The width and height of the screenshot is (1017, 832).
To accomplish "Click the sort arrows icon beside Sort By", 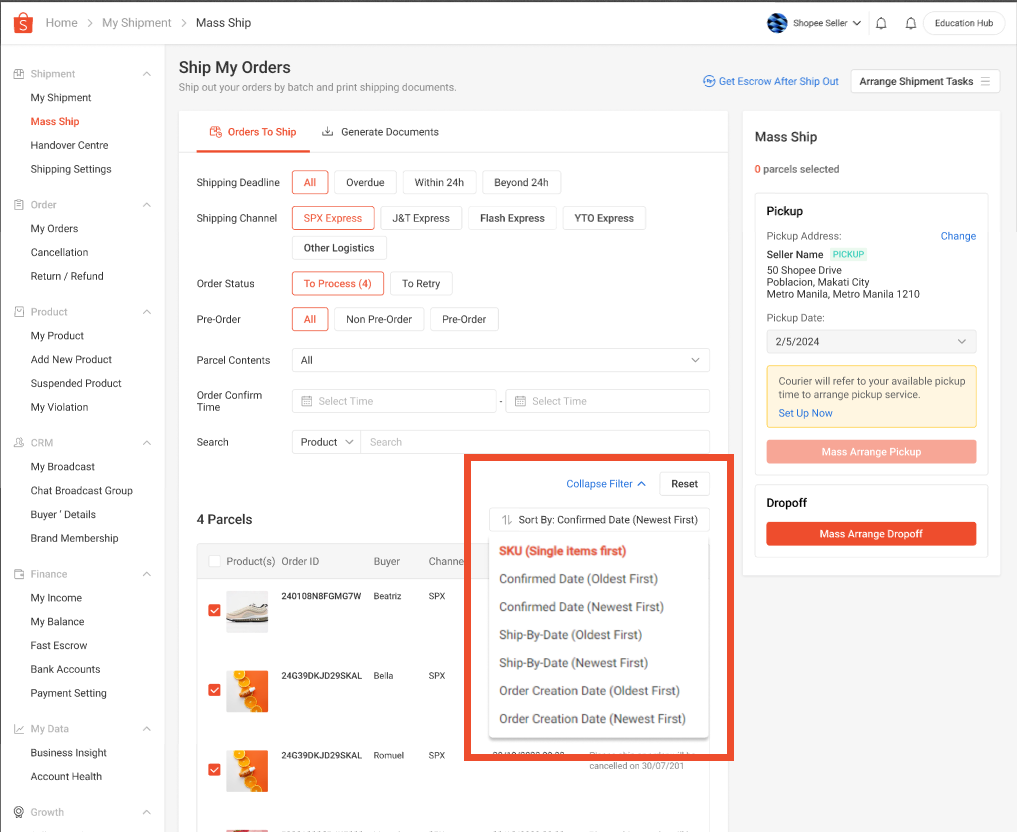I will coord(506,520).
